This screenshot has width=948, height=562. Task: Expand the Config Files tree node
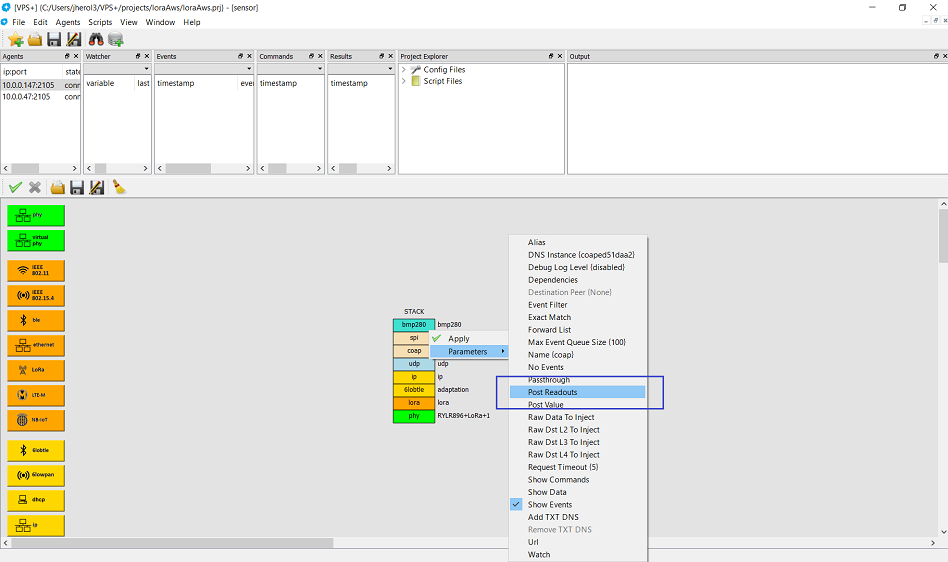pos(404,70)
